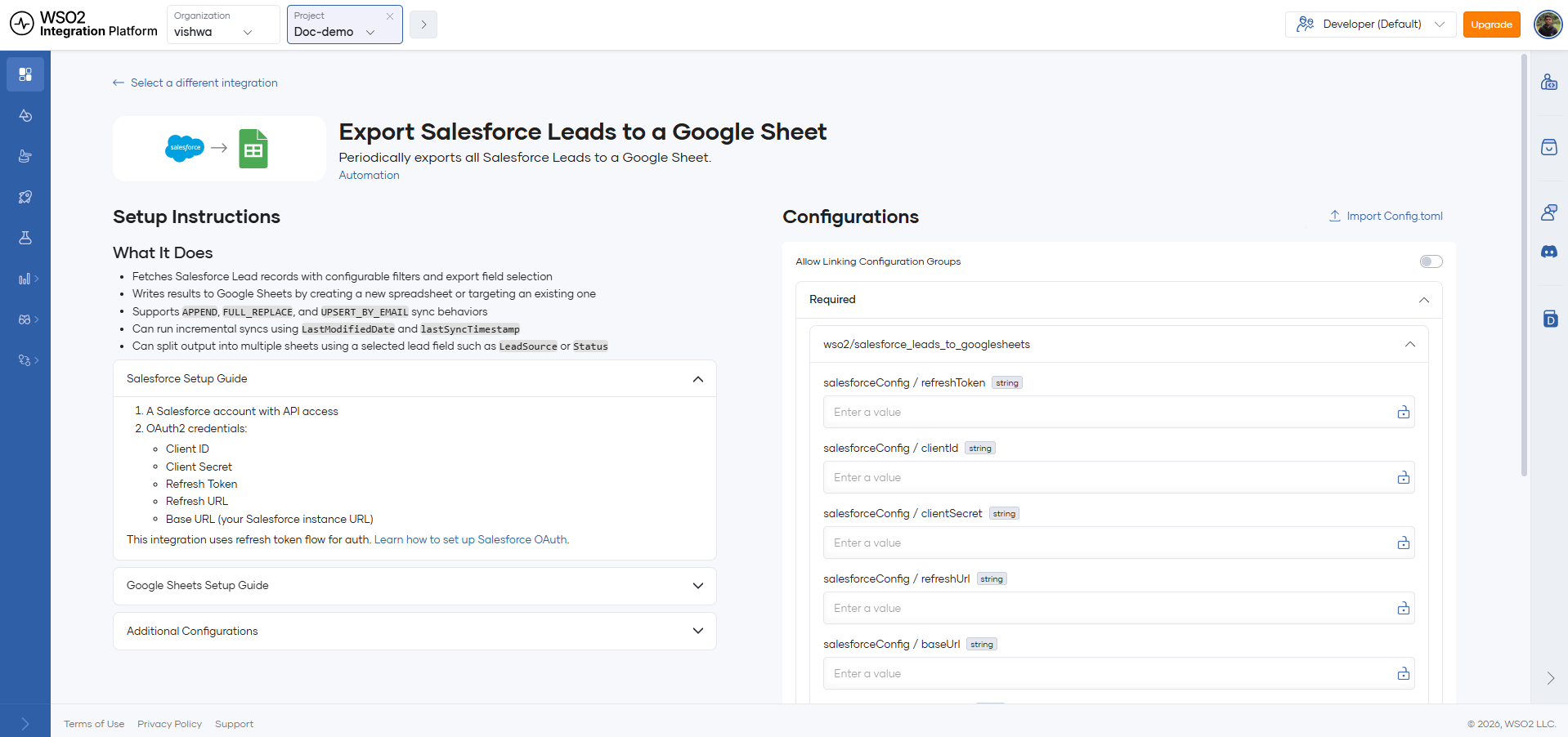Open the developer code assistant icon
Image resolution: width=1568 pixels, height=737 pixels.
pyautogui.click(x=1549, y=82)
